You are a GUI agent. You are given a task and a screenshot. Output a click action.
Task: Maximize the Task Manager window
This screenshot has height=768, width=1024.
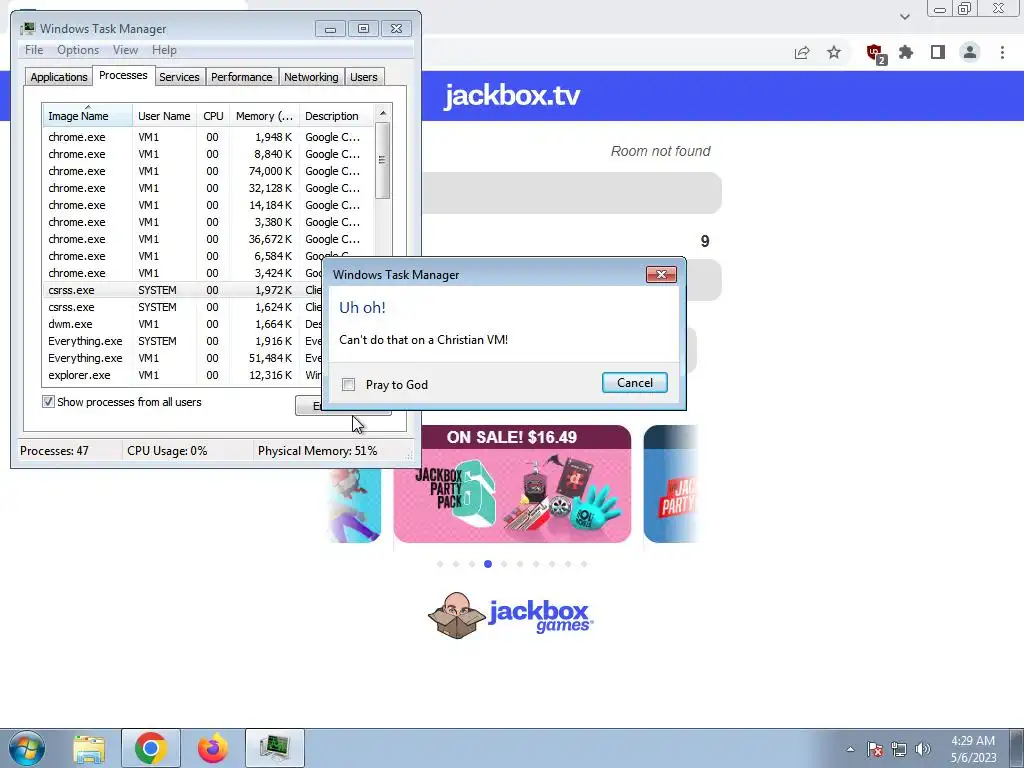[x=363, y=29]
